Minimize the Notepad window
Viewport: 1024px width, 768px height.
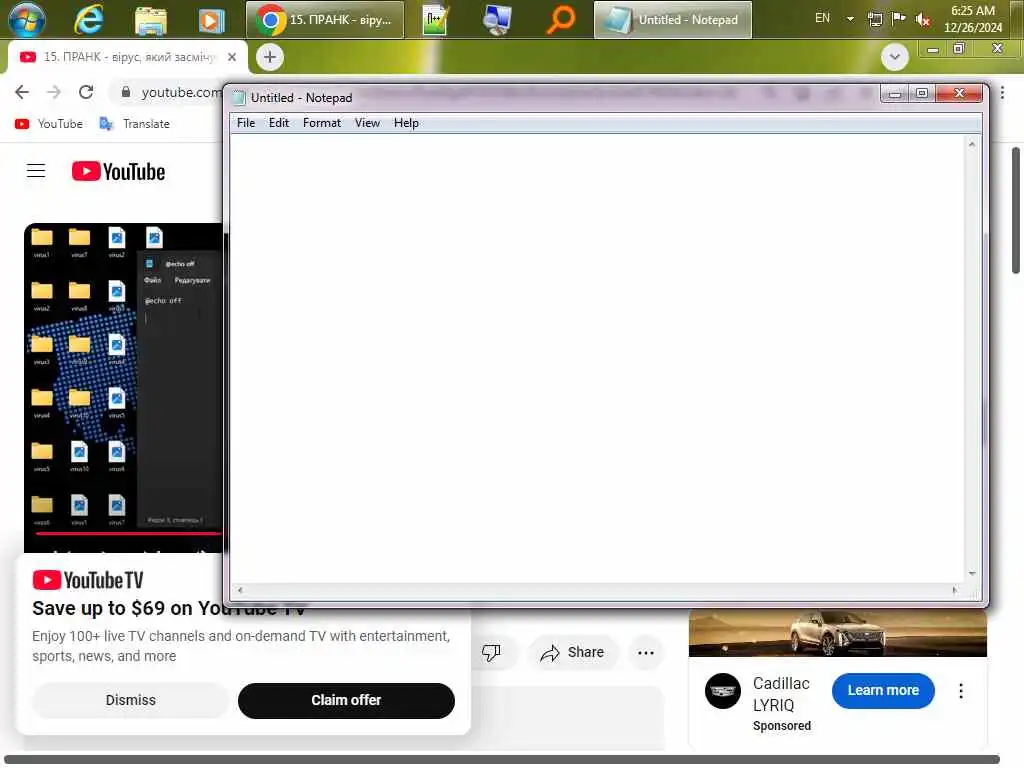point(895,94)
